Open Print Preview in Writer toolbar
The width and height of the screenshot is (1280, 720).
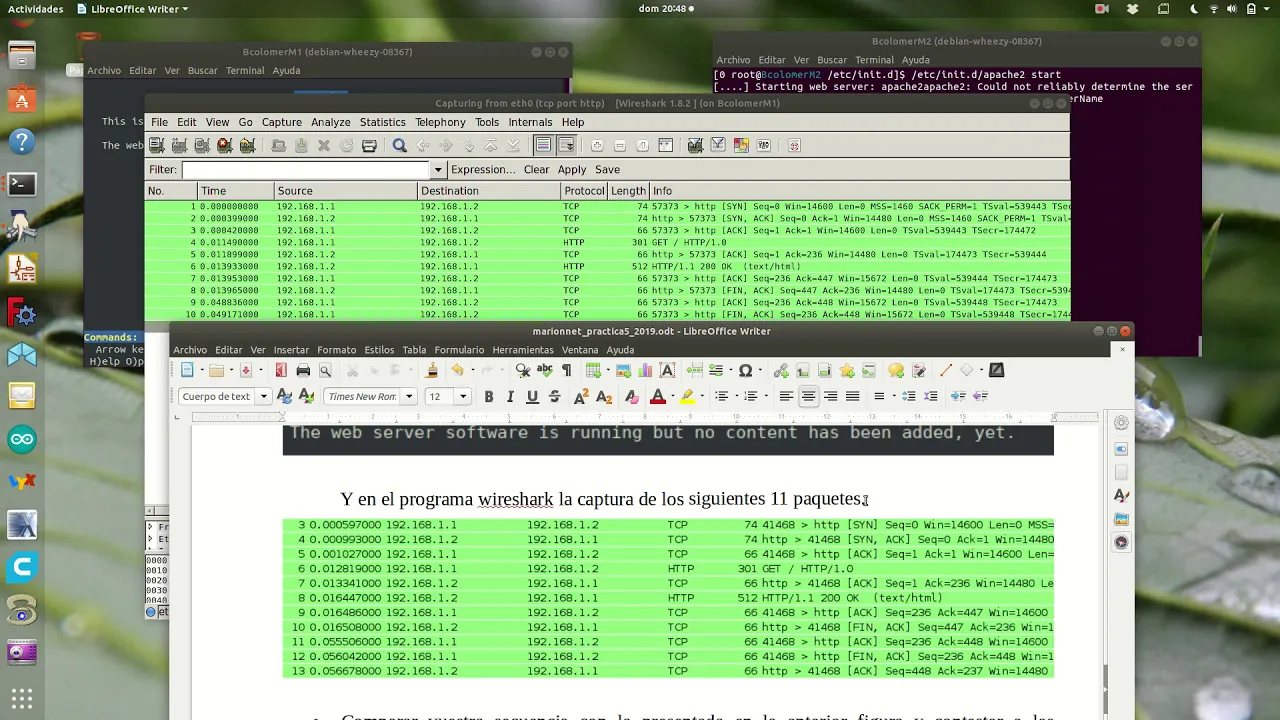click(325, 370)
